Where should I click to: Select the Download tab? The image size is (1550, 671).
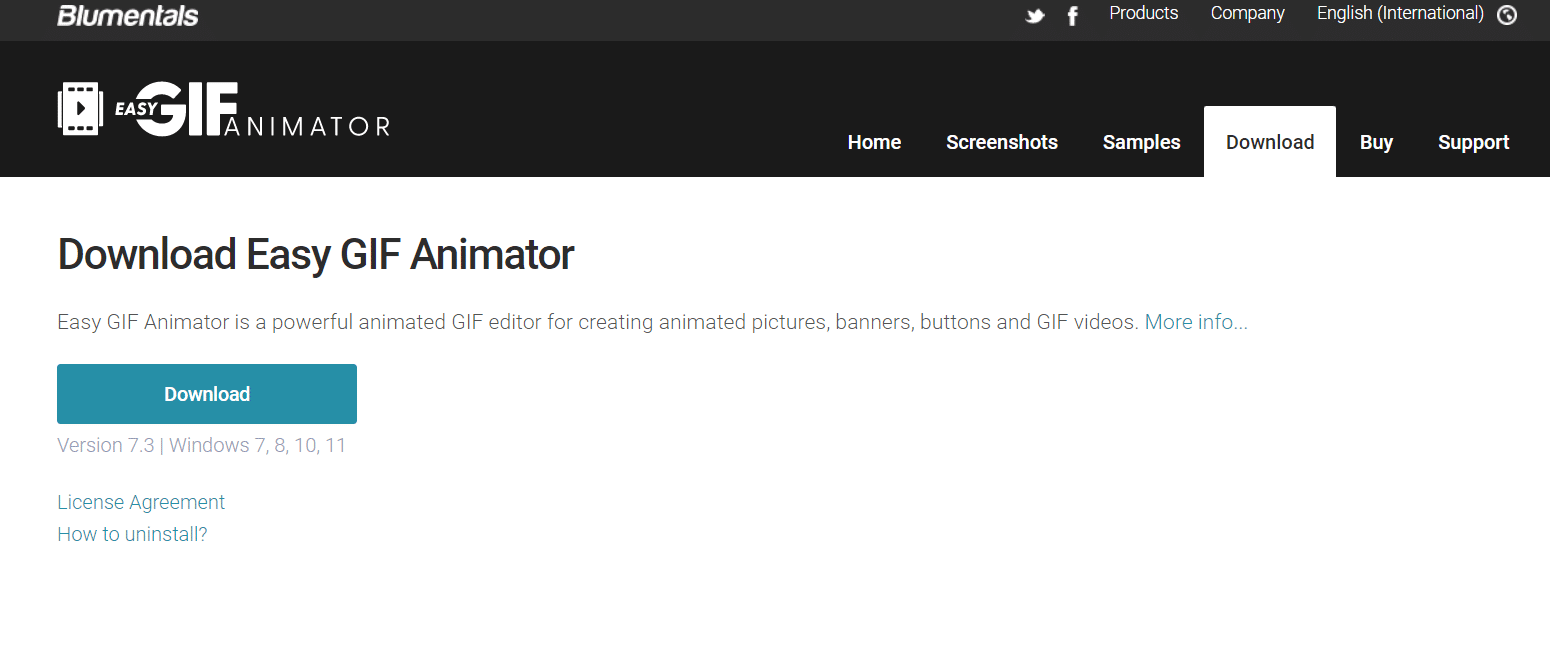[1270, 142]
